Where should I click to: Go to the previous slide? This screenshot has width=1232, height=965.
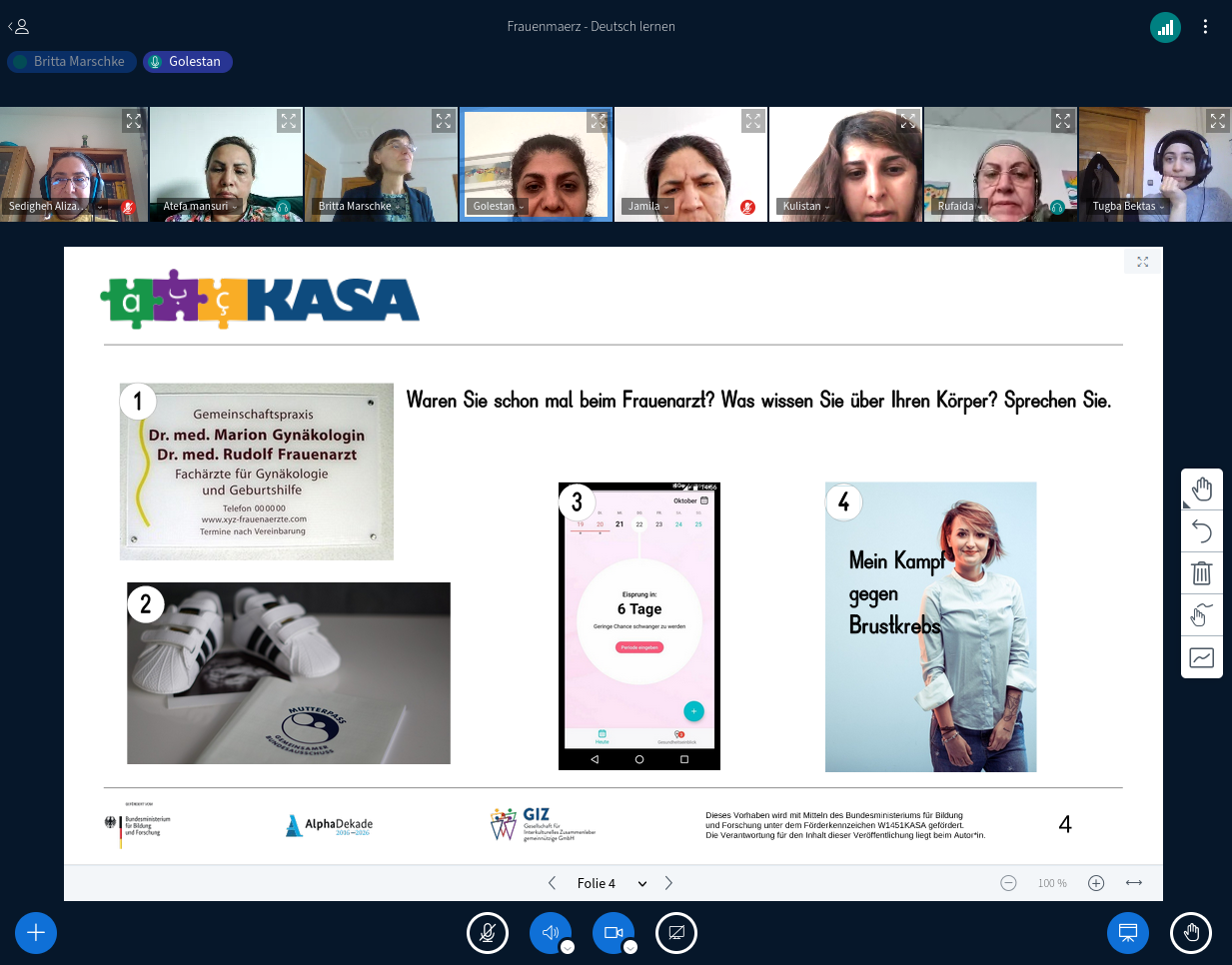[x=552, y=883]
